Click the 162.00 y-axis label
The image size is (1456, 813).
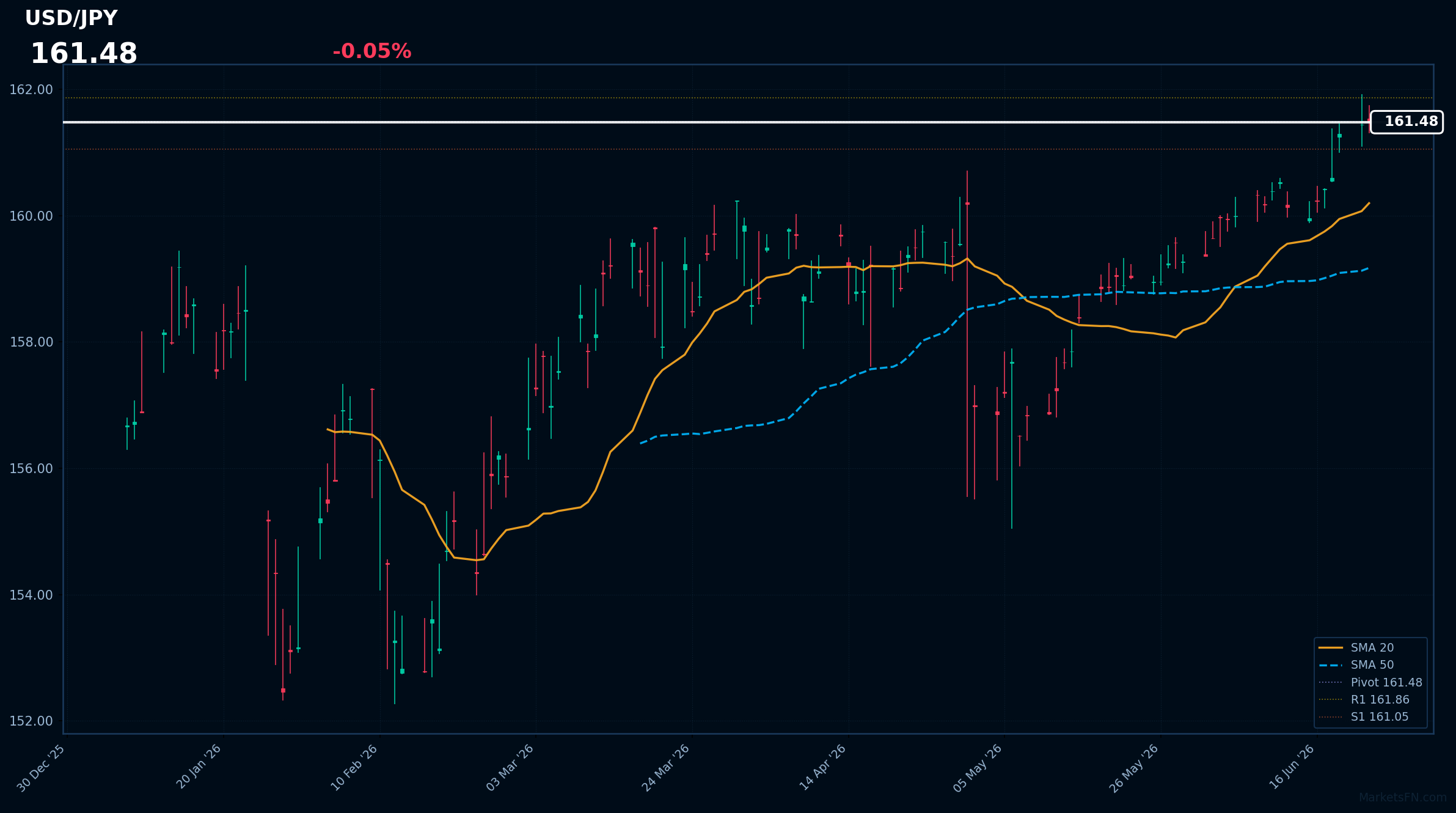[x=31, y=90]
